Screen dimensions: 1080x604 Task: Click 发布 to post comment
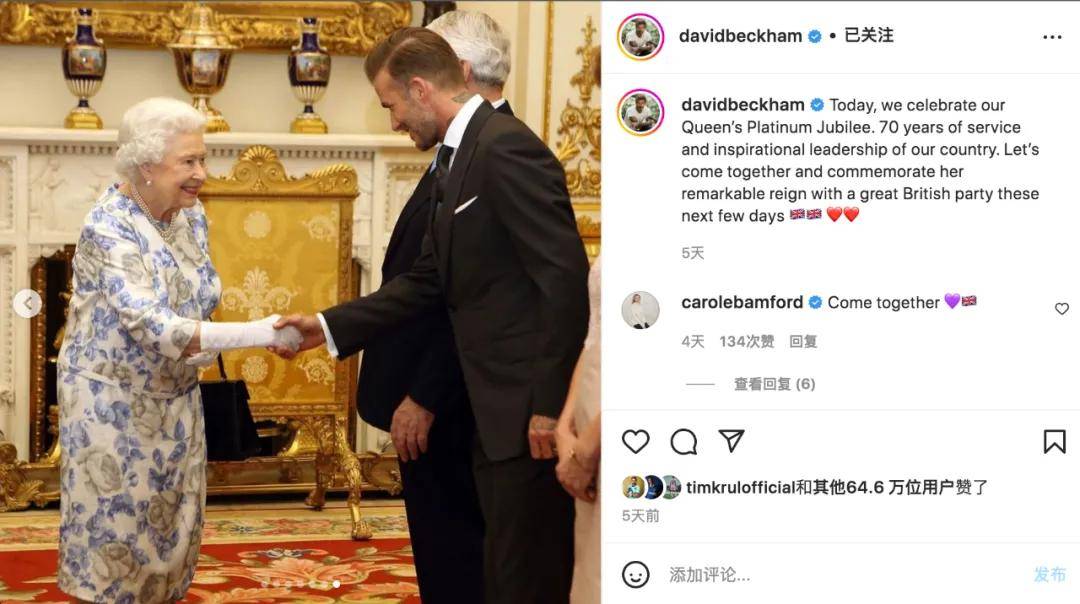pyautogui.click(x=1050, y=574)
